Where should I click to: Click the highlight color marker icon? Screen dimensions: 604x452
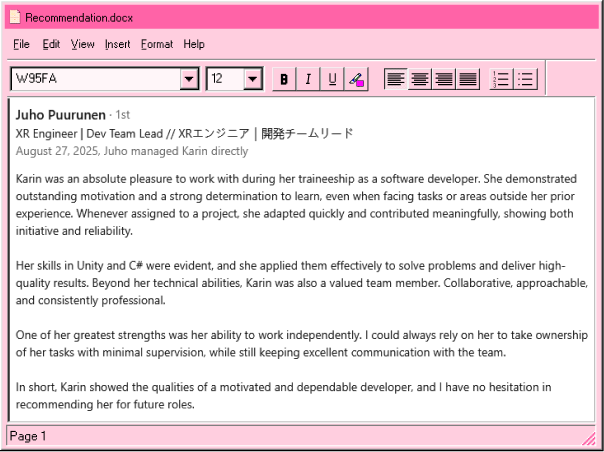tap(356, 79)
